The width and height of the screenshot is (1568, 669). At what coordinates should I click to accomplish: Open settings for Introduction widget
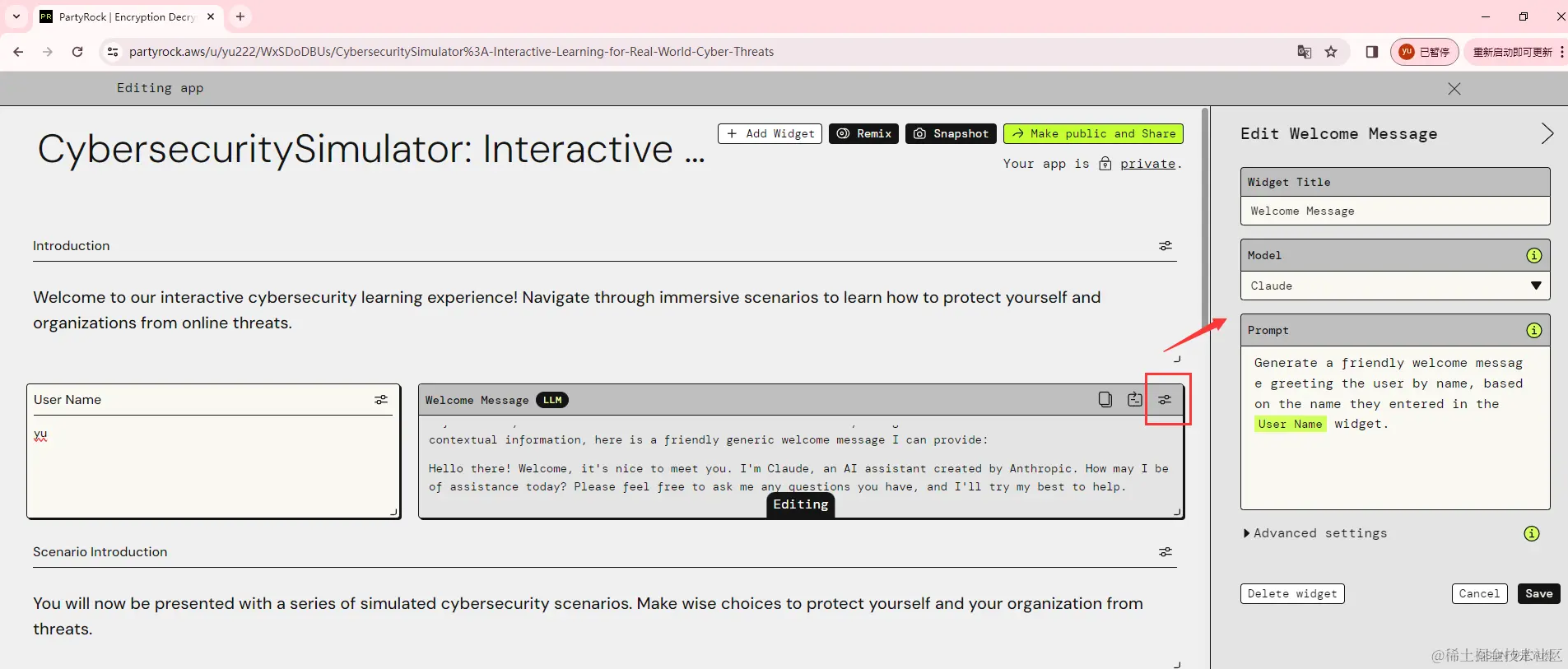point(1165,246)
